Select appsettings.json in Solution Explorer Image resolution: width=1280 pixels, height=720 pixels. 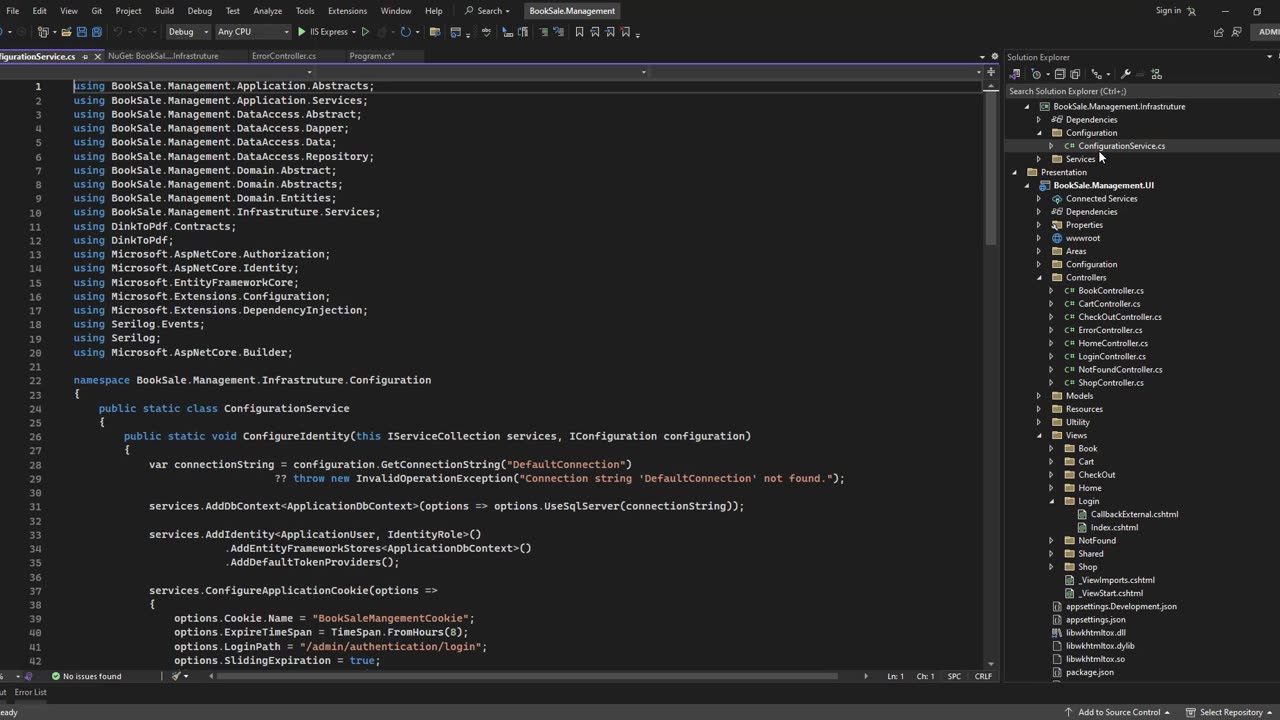click(1095, 620)
